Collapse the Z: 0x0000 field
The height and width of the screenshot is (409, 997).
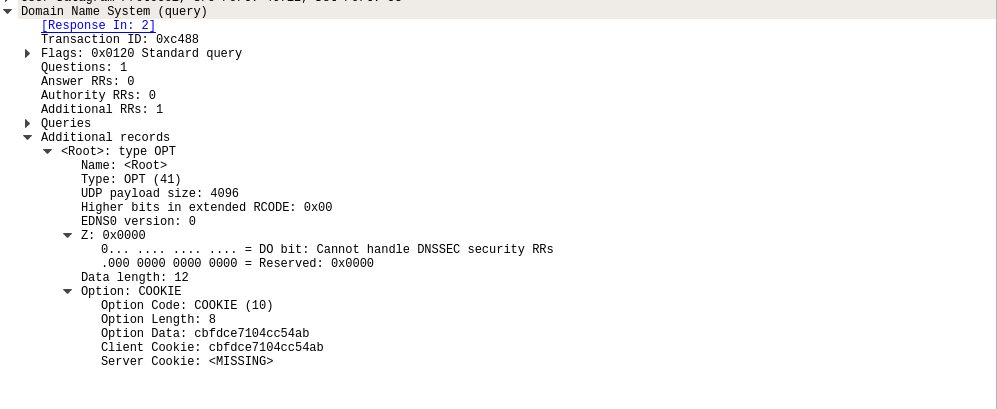pyautogui.click(x=67, y=235)
